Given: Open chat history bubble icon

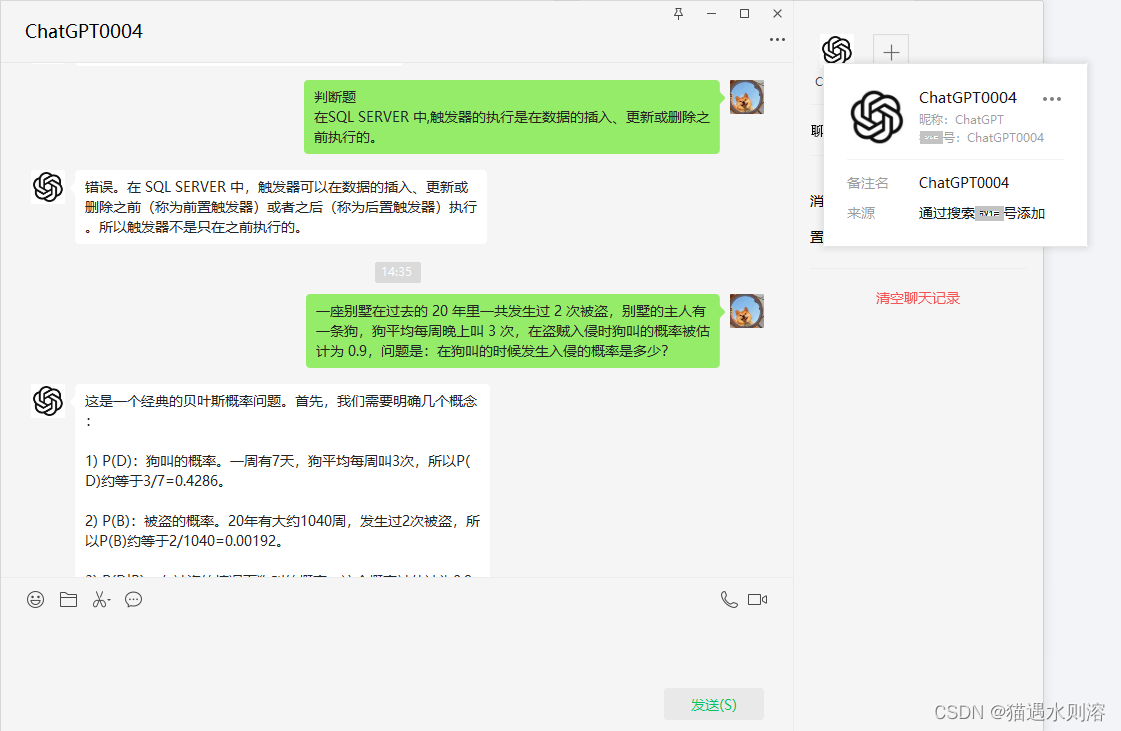Looking at the screenshot, I should (x=134, y=599).
